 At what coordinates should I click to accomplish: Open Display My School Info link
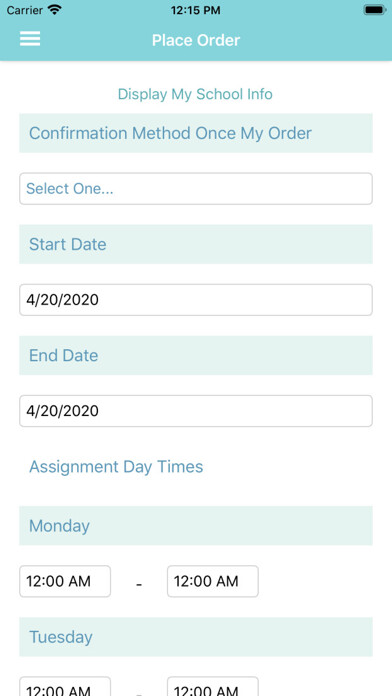(x=195, y=94)
